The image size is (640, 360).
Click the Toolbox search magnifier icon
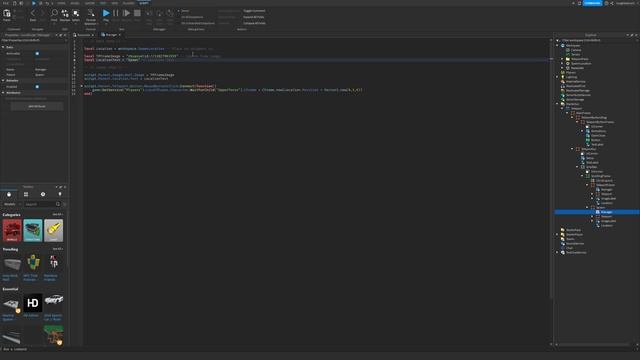pyautogui.click(x=58, y=204)
